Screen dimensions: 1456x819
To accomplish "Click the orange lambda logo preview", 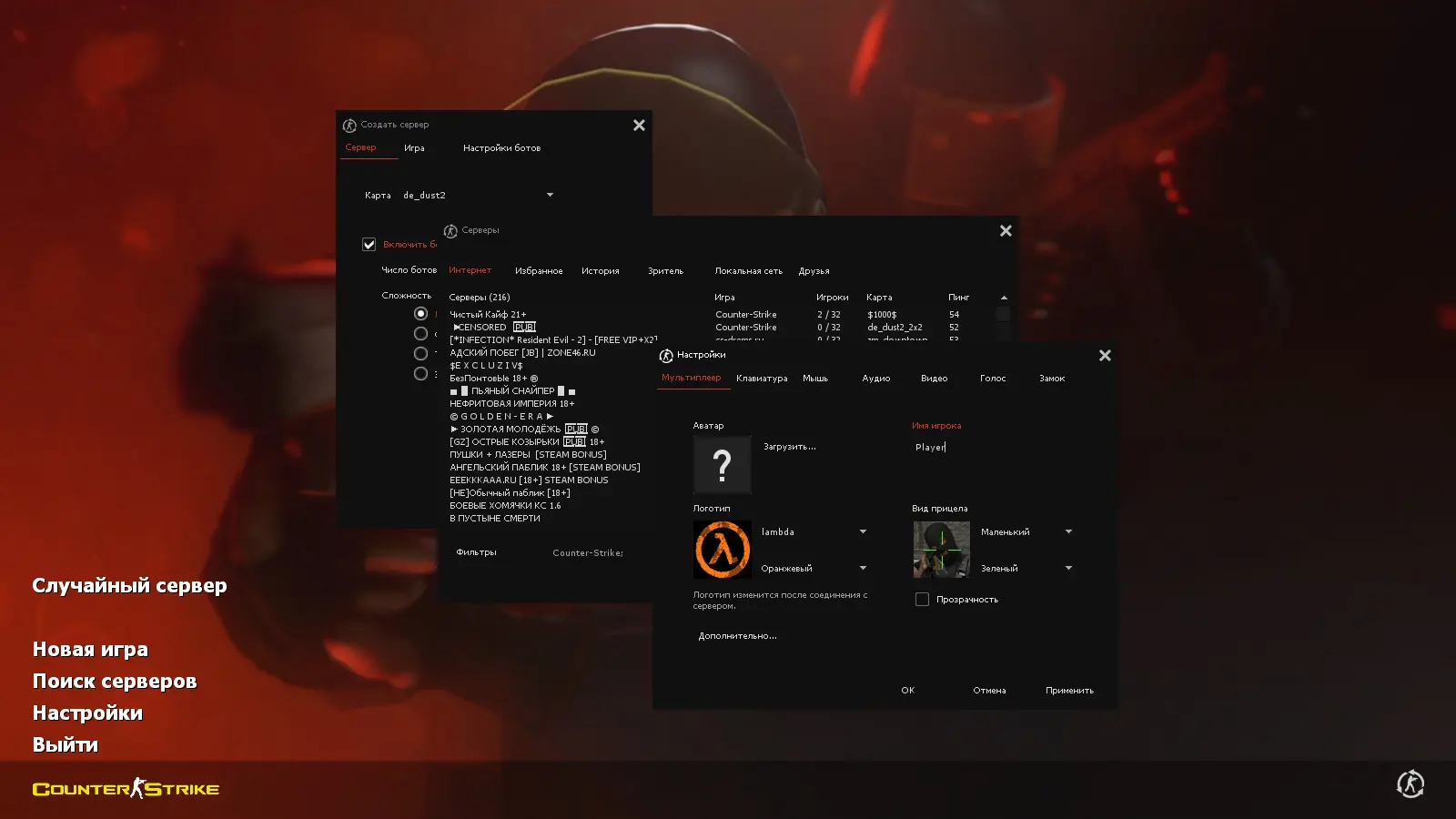I will point(723,550).
